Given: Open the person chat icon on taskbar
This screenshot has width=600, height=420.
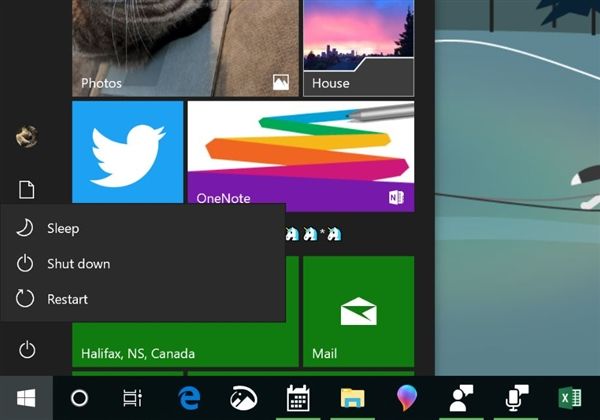Looking at the screenshot, I should 461,398.
